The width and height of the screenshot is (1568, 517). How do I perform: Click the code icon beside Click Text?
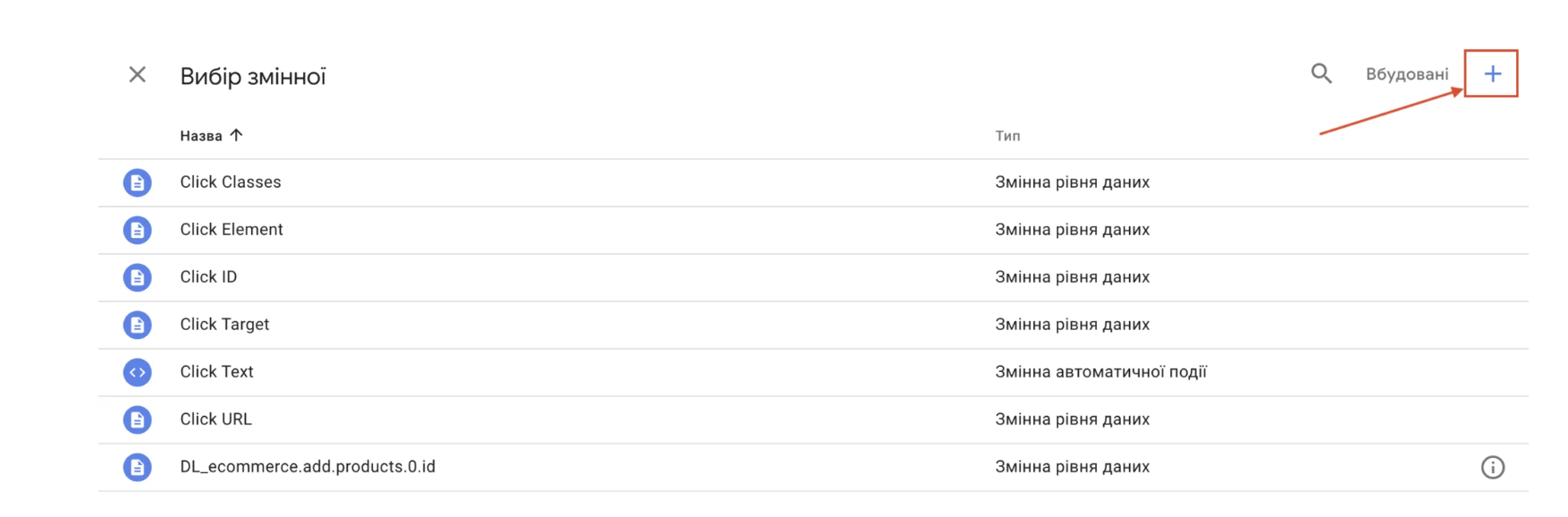tap(137, 372)
